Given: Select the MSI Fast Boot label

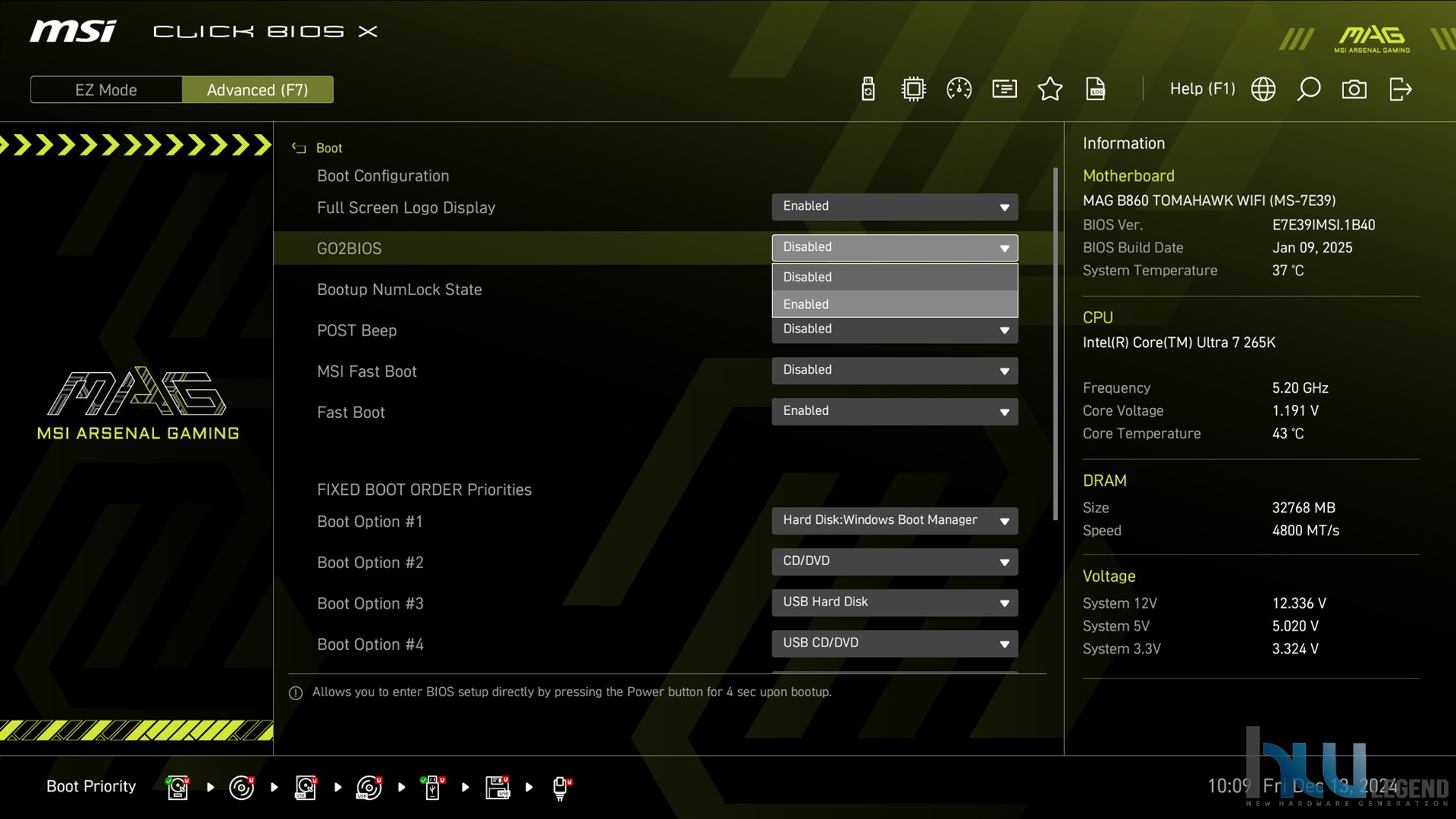Looking at the screenshot, I should pos(367,371).
